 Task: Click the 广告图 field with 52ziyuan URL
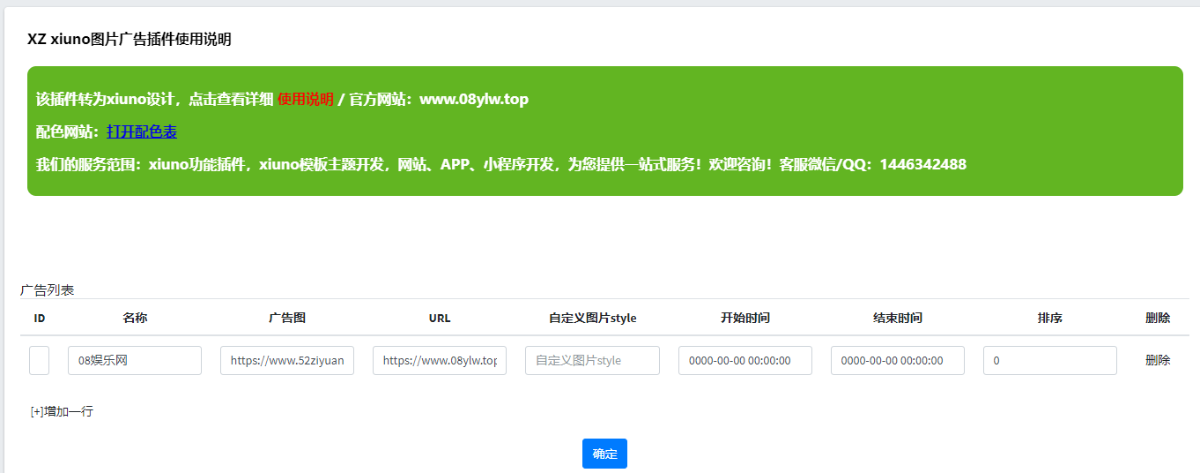(287, 360)
